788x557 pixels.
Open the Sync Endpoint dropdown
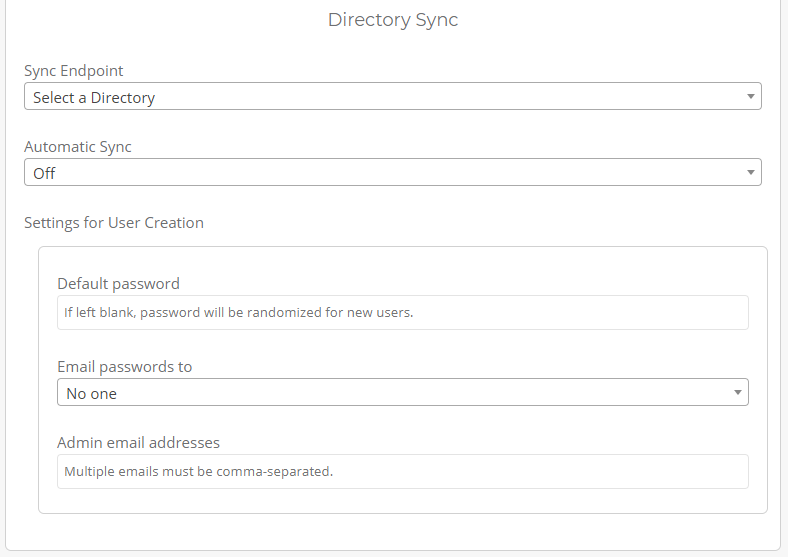[392, 97]
